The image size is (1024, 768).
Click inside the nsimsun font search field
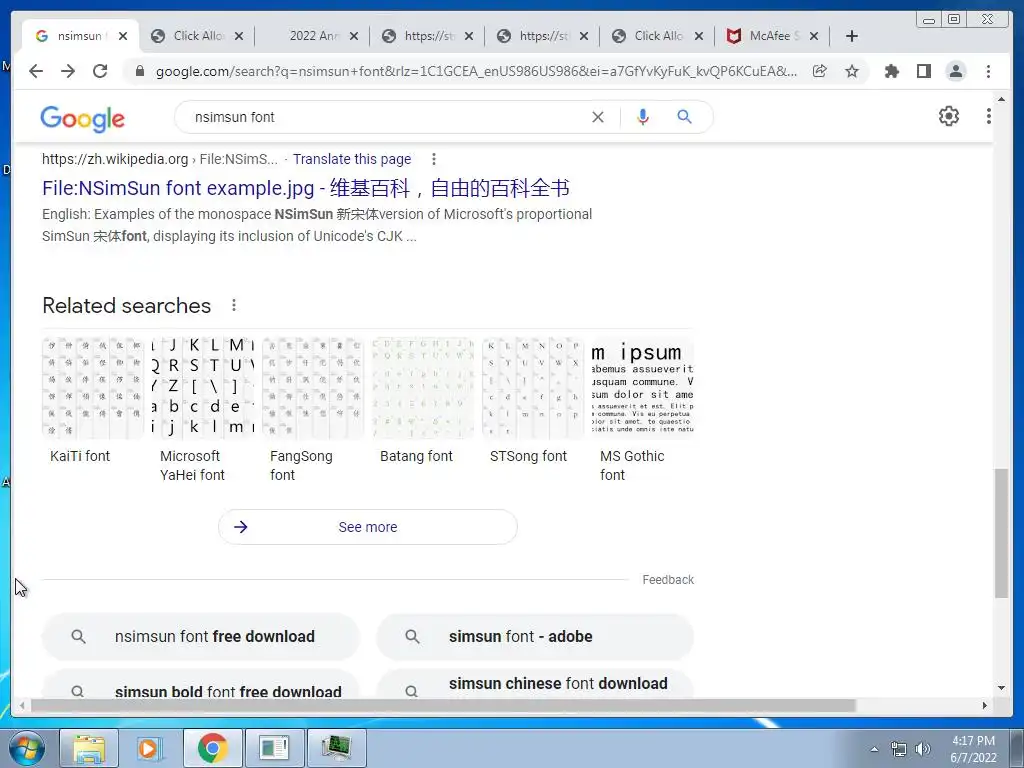click(x=385, y=117)
